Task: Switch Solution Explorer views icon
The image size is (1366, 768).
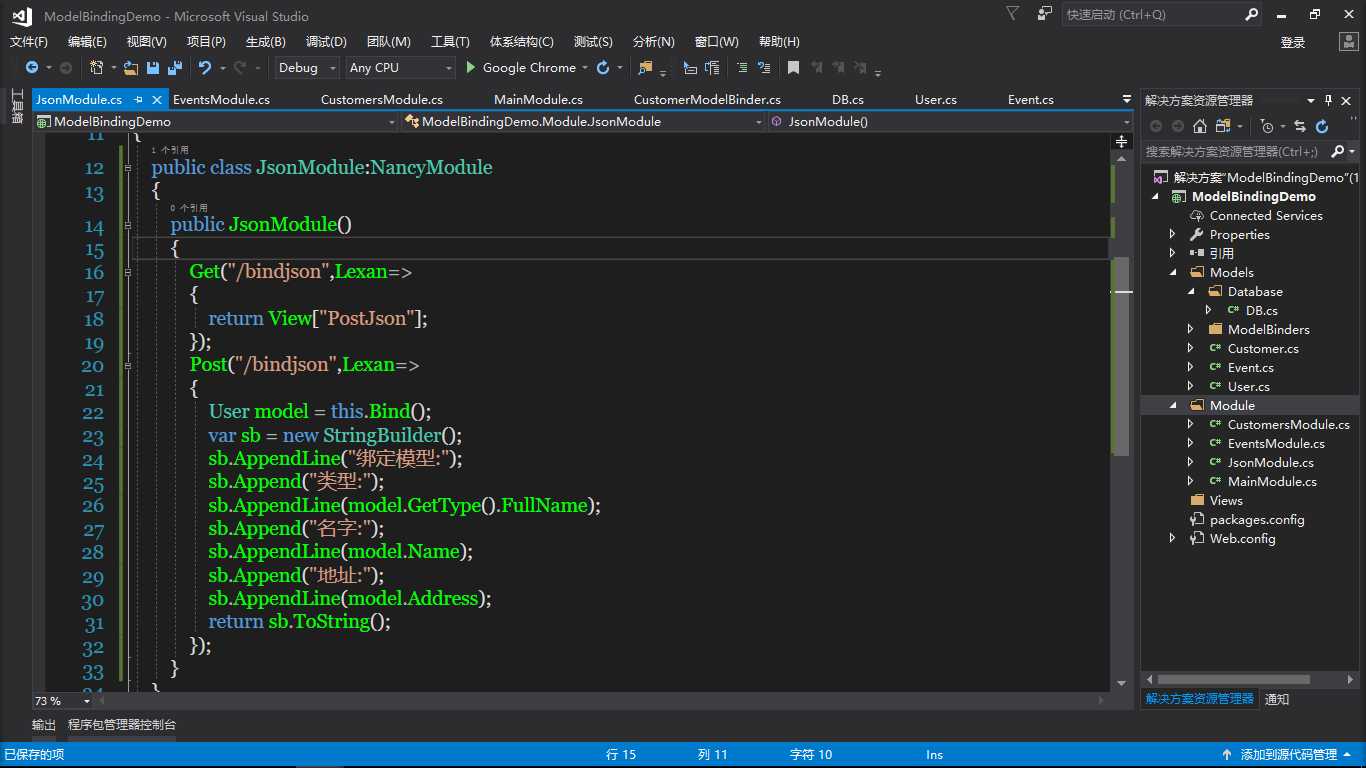Action: point(1223,126)
